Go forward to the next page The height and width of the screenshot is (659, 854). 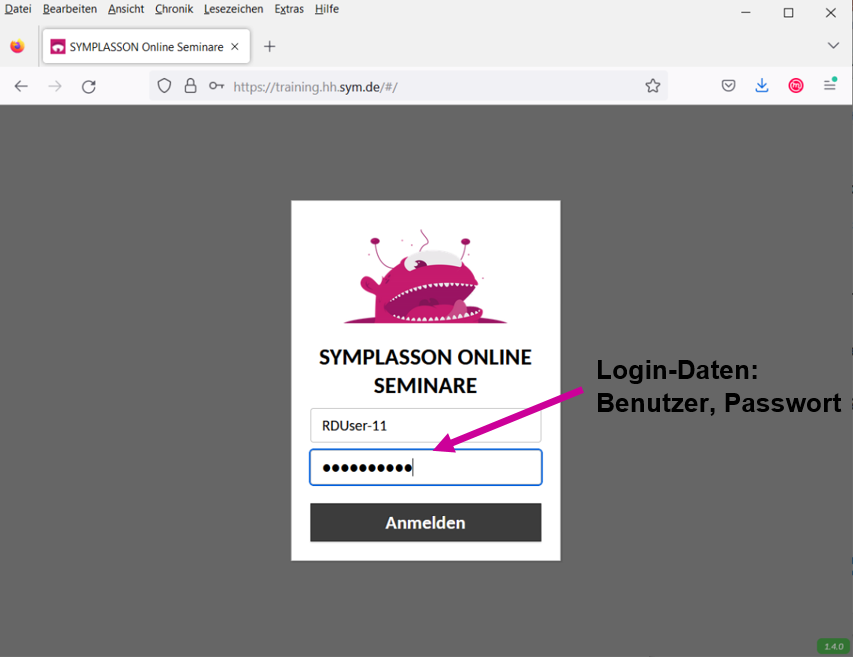tap(55, 86)
